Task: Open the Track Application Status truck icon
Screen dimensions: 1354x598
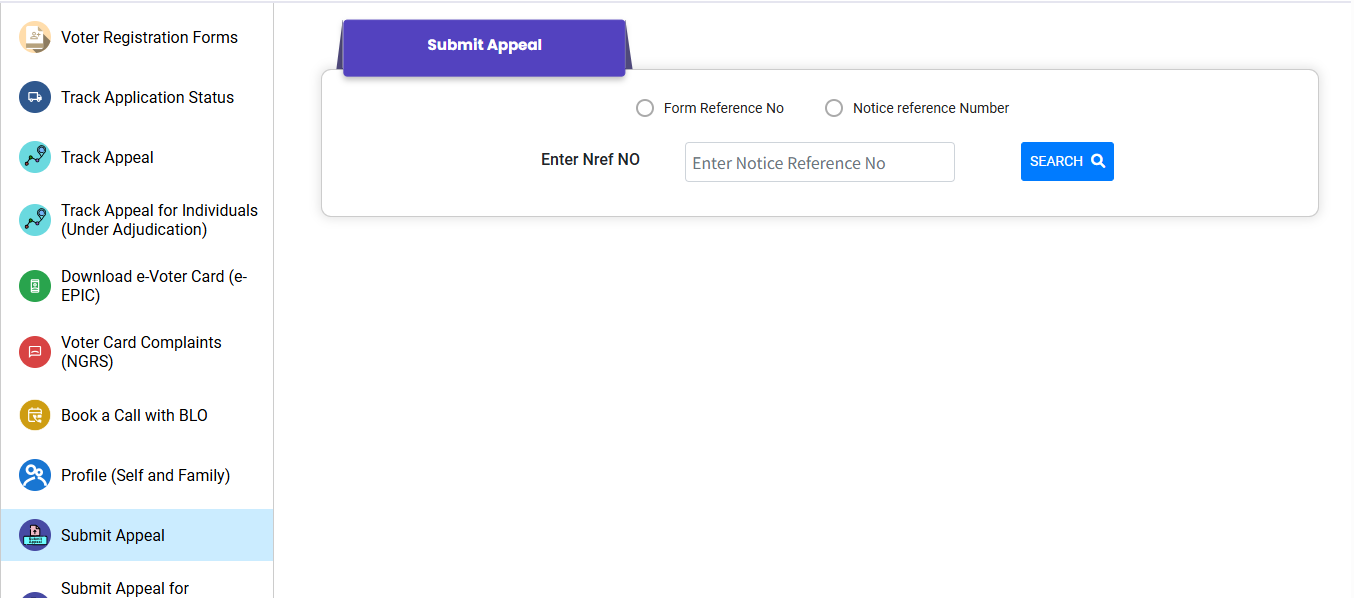Action: click(x=35, y=97)
